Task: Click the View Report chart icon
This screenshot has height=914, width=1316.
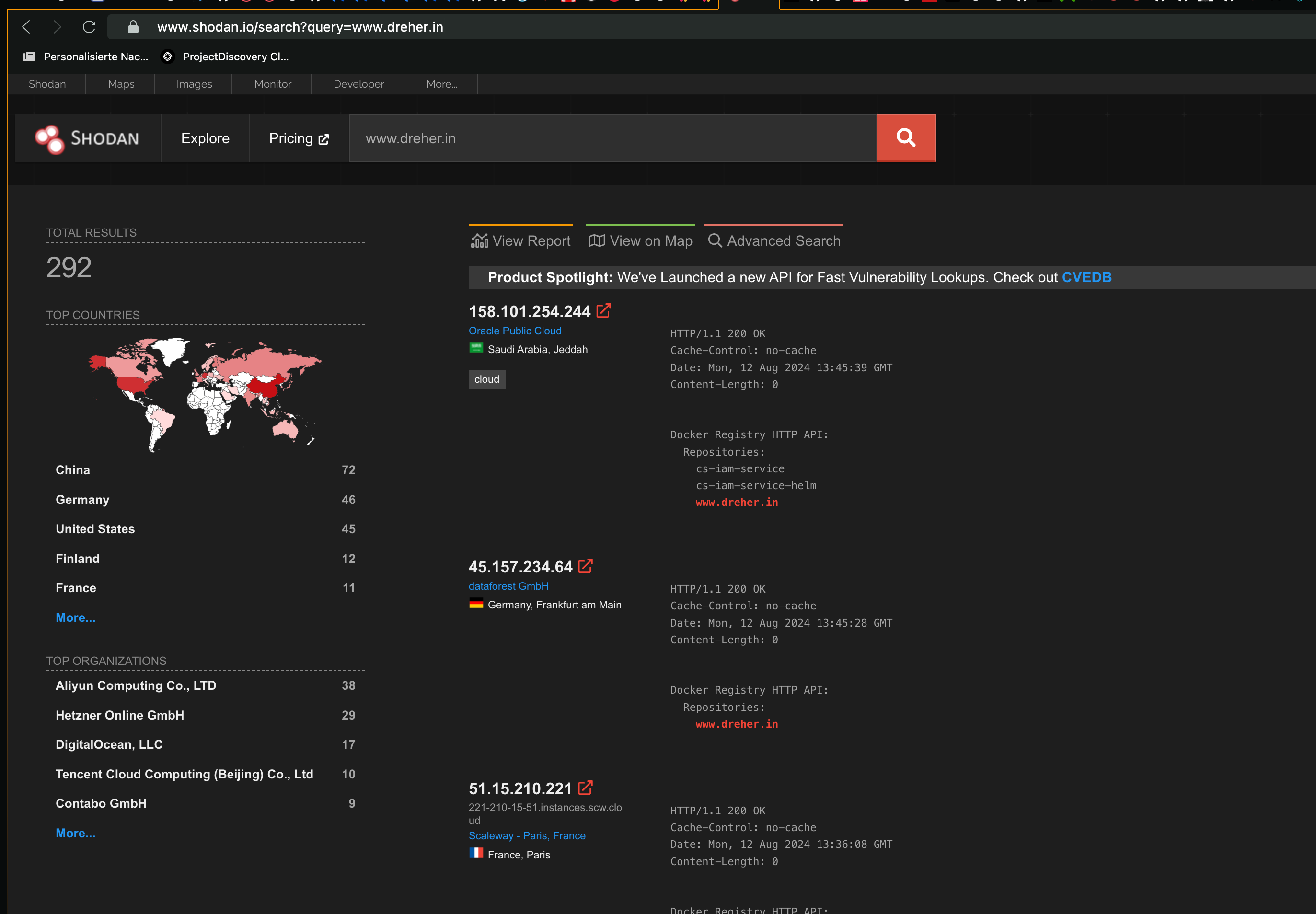Action: 479,240
